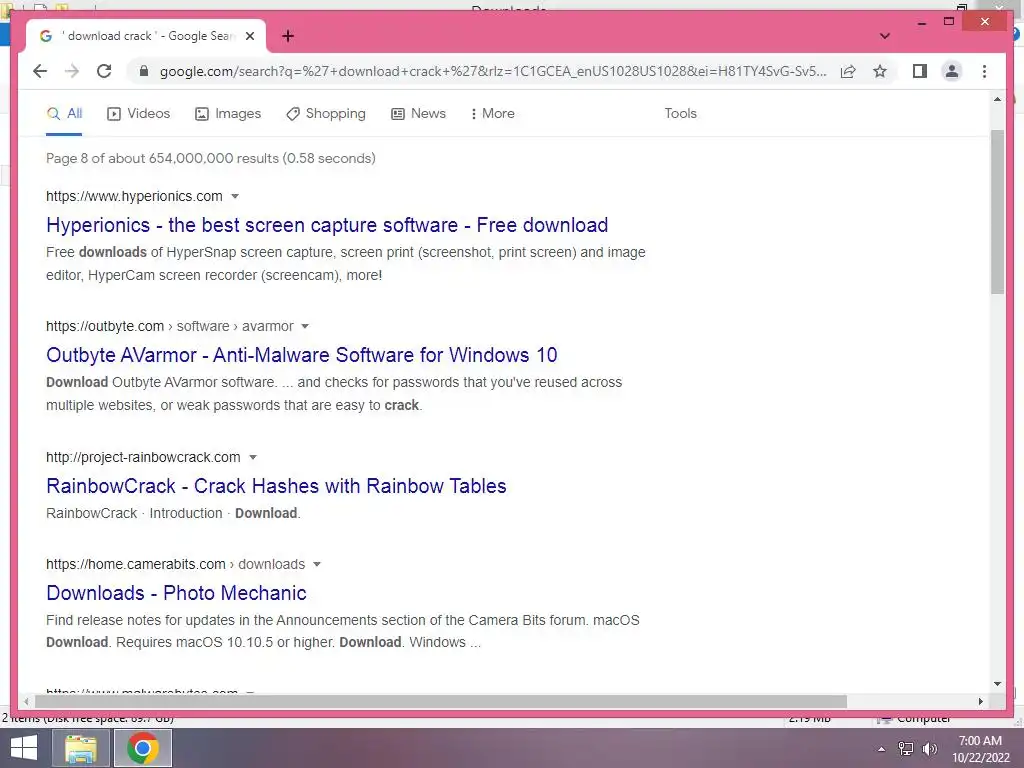Go back to the previous page

pos(40,71)
